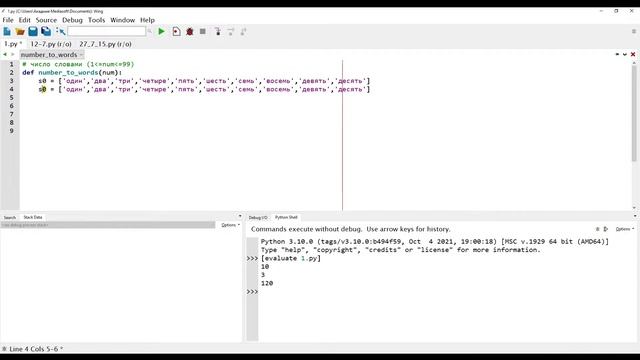Open the Debug menu
Image resolution: width=640 pixels, height=360 pixels.
tap(72, 20)
